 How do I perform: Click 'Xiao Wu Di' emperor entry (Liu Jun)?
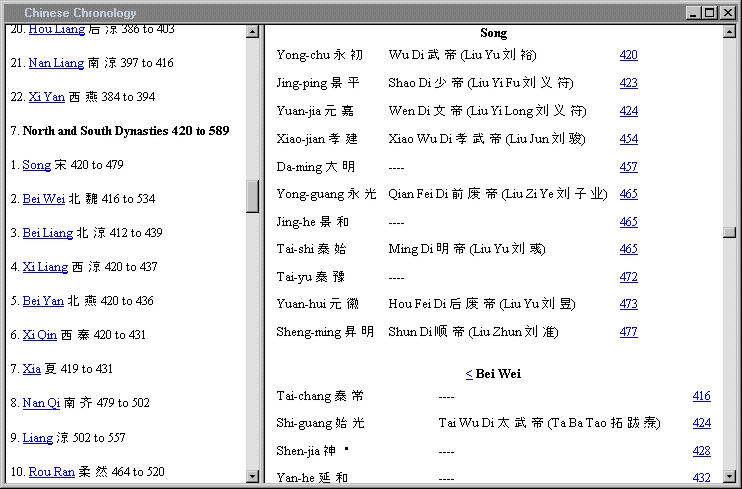(487, 139)
